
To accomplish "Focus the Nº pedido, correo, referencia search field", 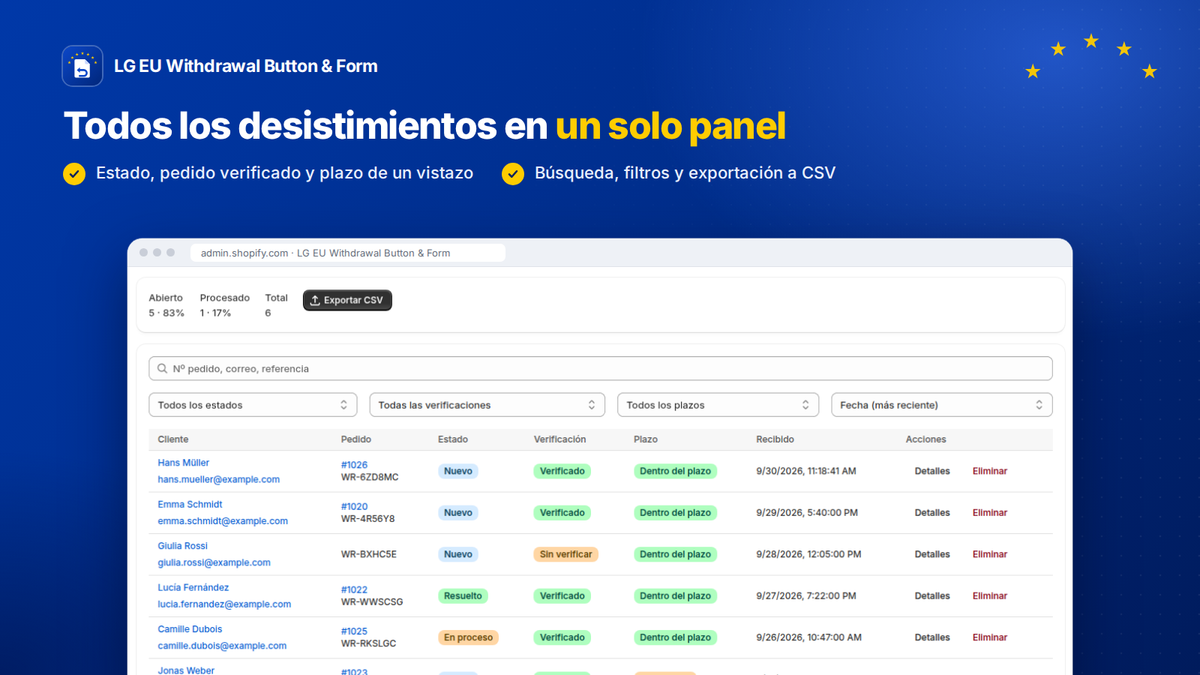I will (x=600, y=369).
